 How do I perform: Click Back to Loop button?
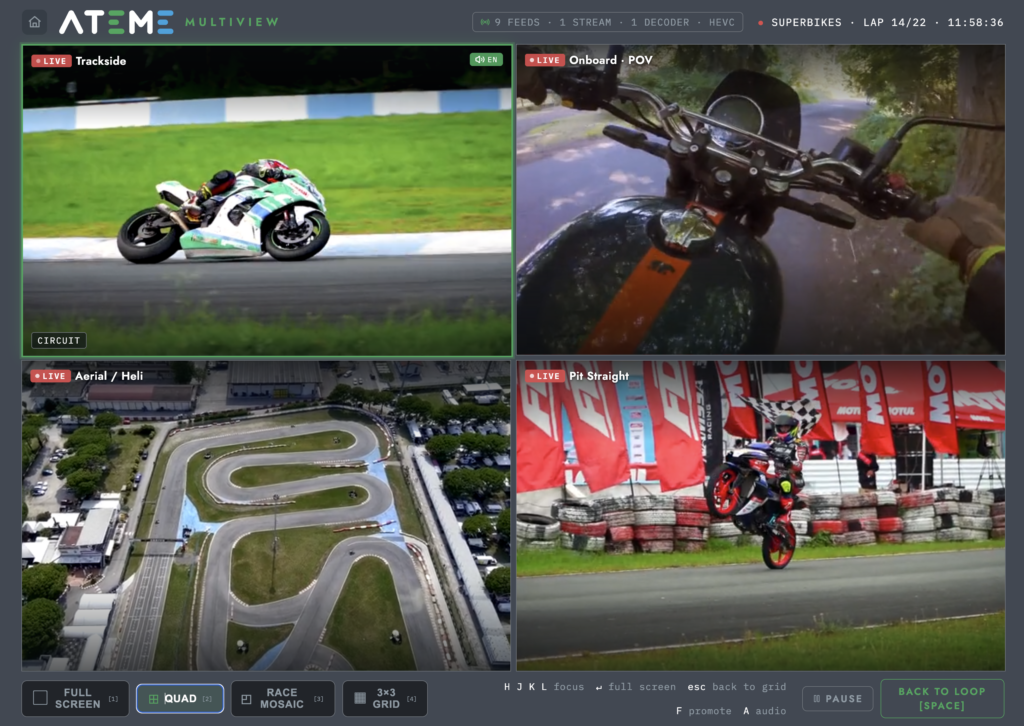[942, 699]
